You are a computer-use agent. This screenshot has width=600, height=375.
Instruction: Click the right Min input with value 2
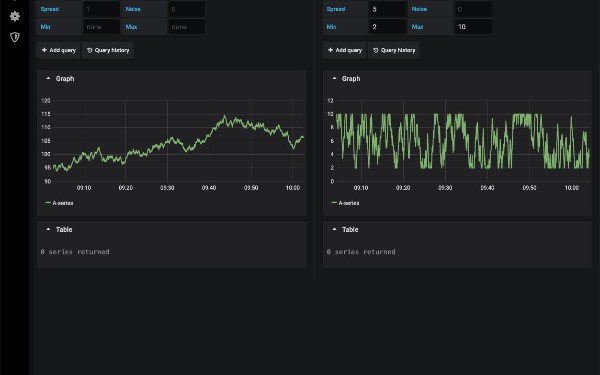pos(387,27)
